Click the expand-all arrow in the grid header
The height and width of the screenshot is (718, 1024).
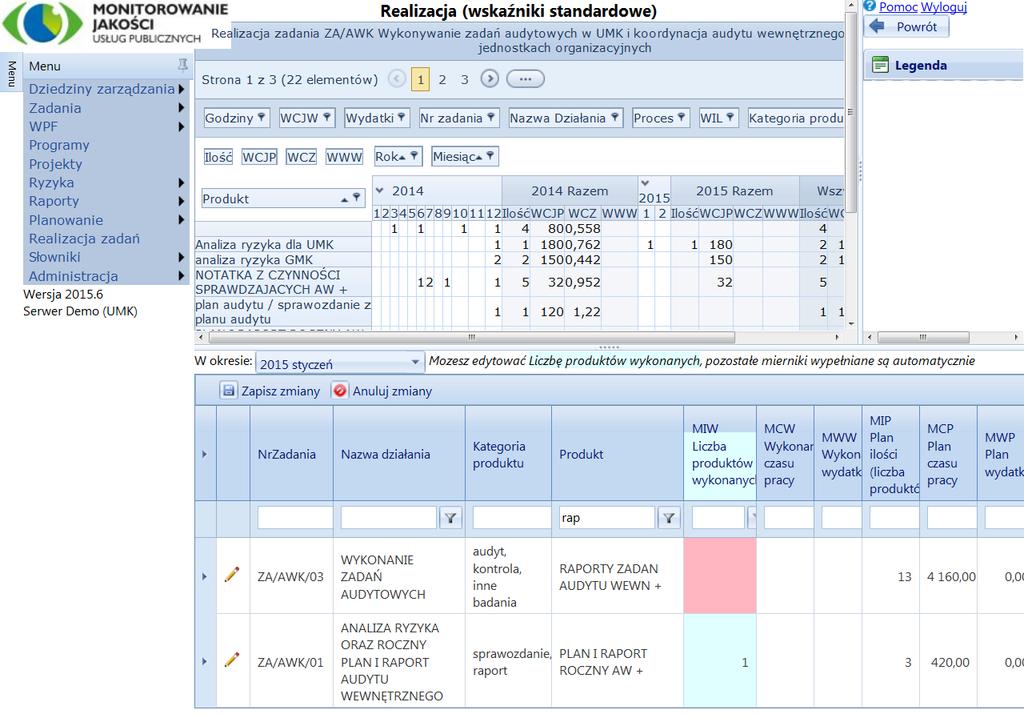pyautogui.click(x=204, y=454)
